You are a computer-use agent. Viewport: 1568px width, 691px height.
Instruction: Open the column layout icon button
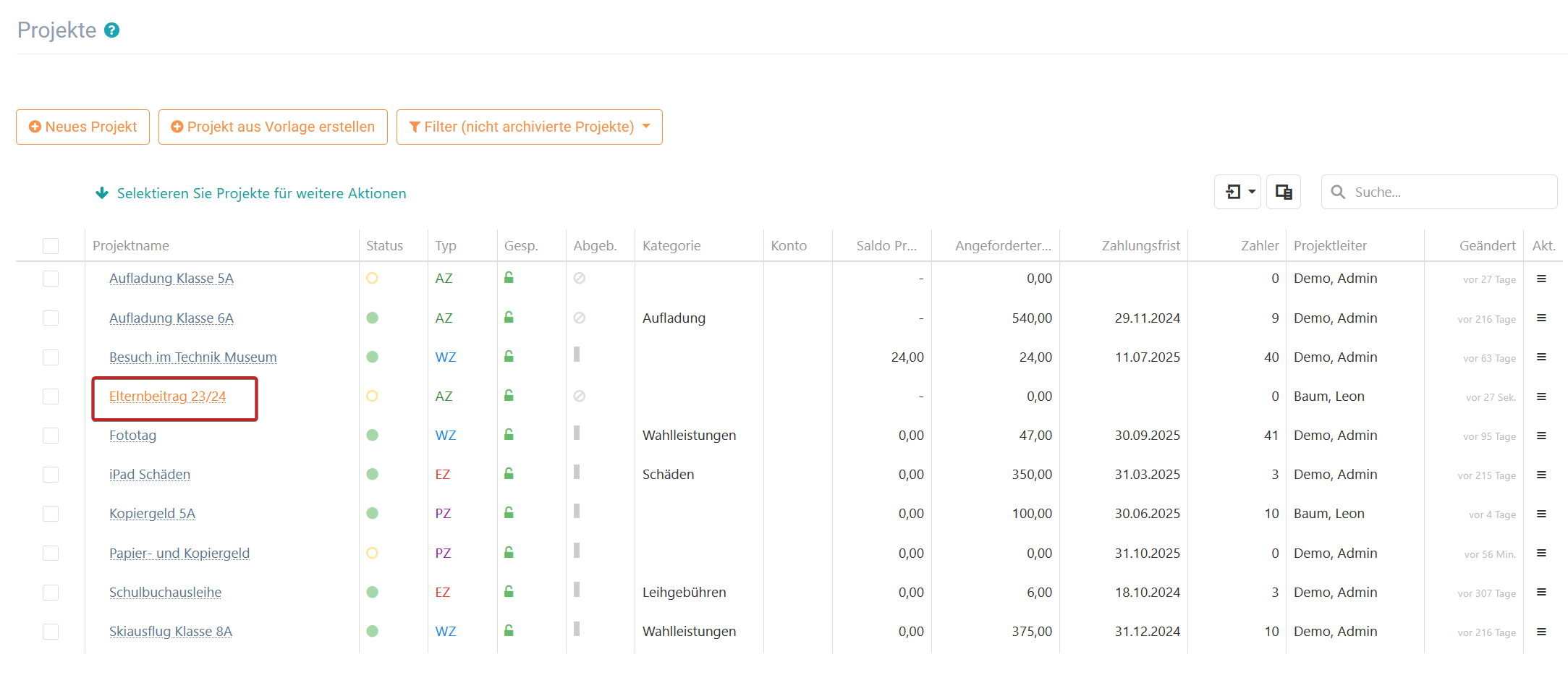pyautogui.click(x=1283, y=192)
